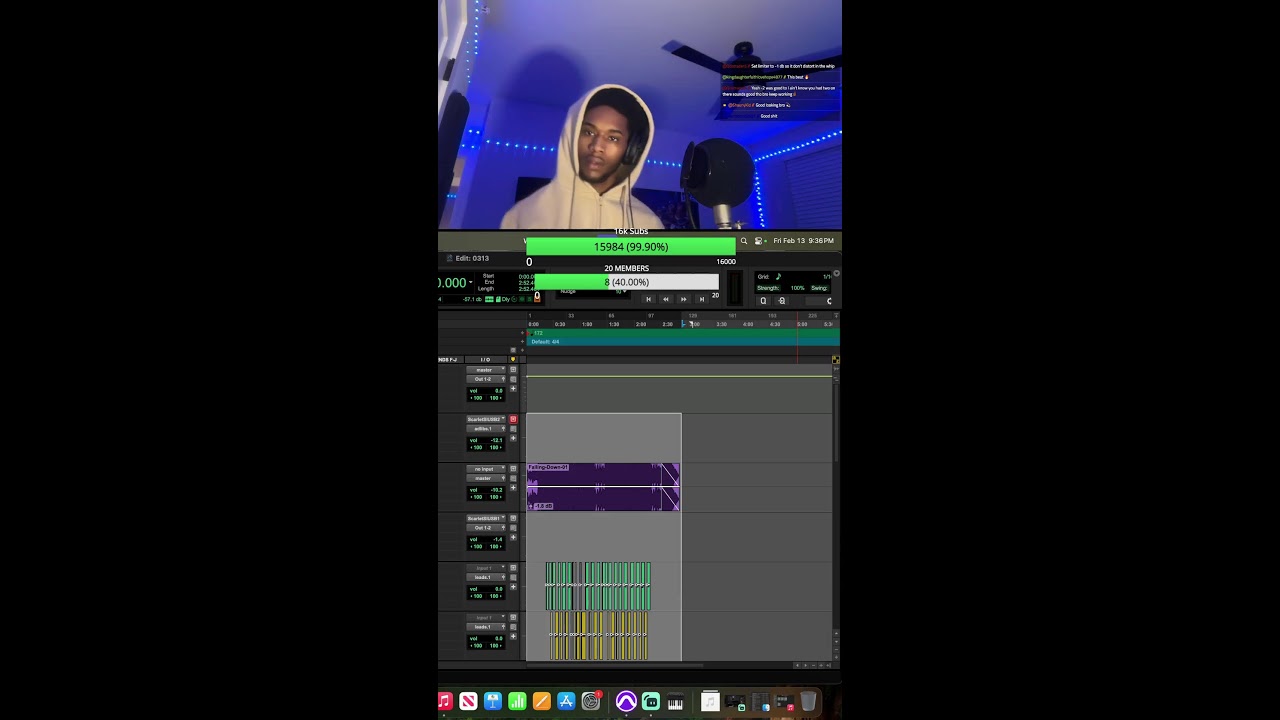Open leads.1 output on green clips track

(486, 577)
